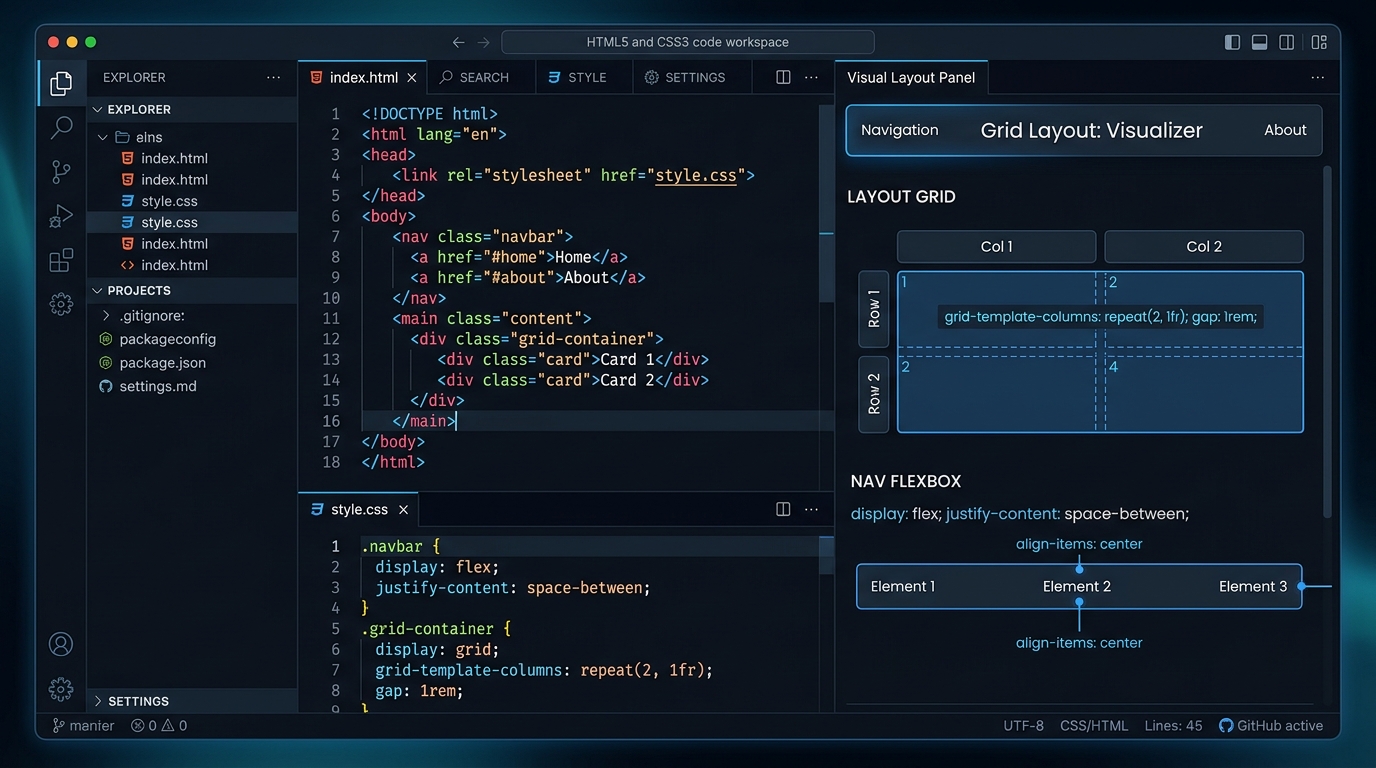Viewport: 1376px width, 768px height.
Task: Collapse the EXPLORER section header
Action: point(192,110)
